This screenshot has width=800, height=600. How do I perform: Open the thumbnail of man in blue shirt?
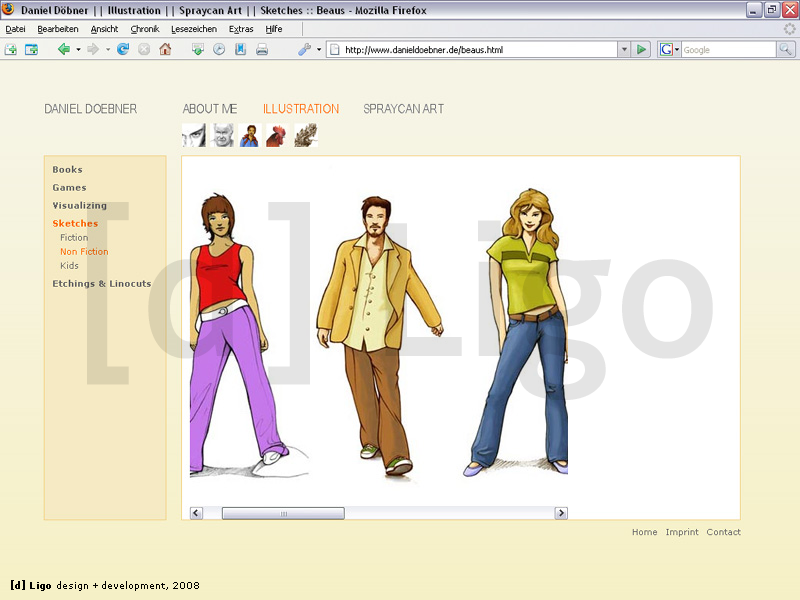250,135
